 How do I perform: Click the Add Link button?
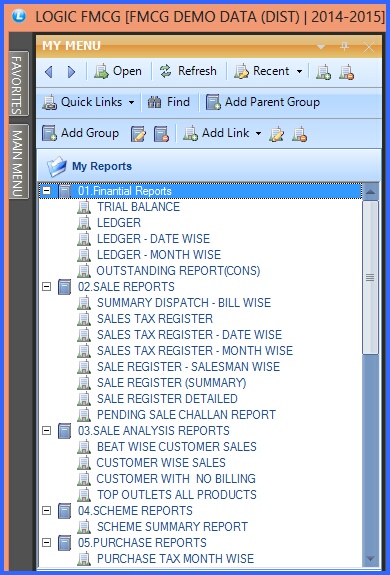tap(216, 133)
